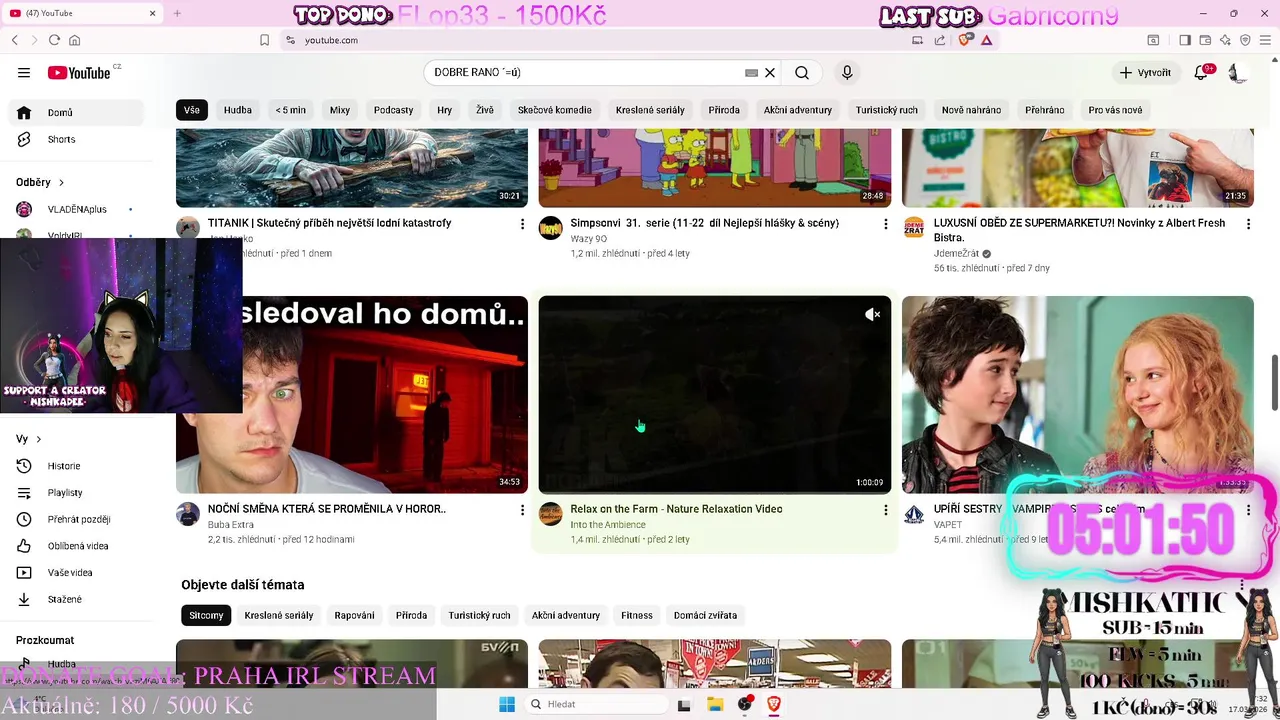The width and height of the screenshot is (1280, 720).
Task: Open the account avatar menu
Action: 1238,73
